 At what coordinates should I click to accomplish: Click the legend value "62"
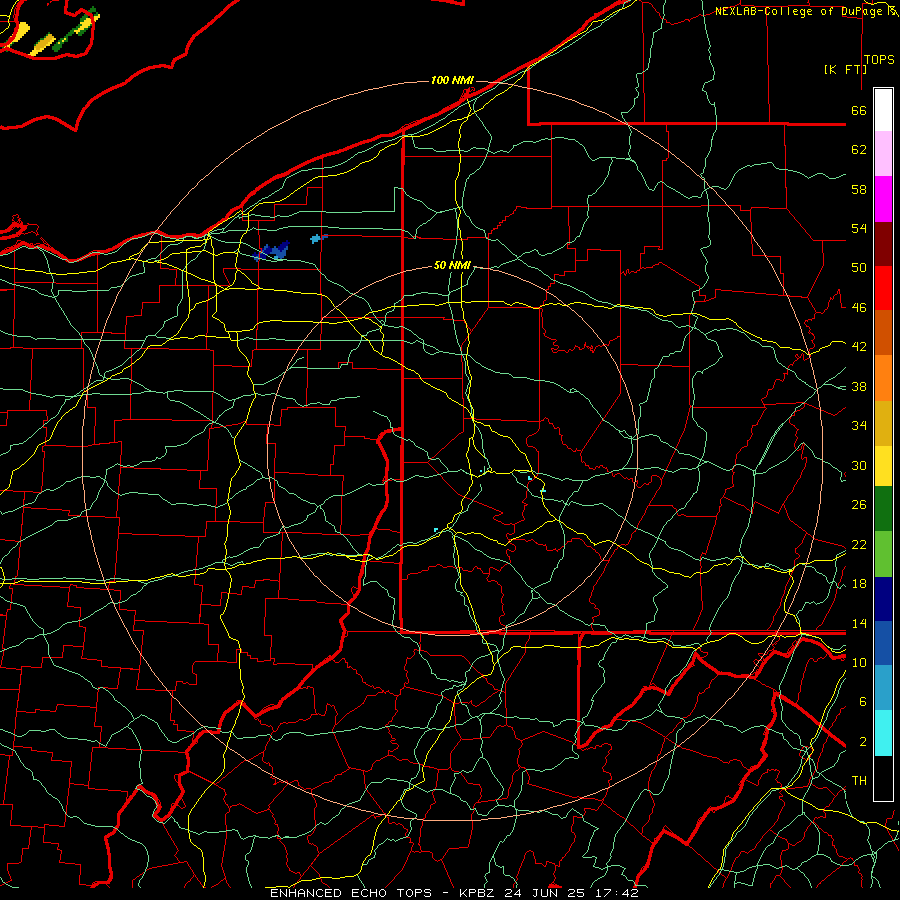859,150
